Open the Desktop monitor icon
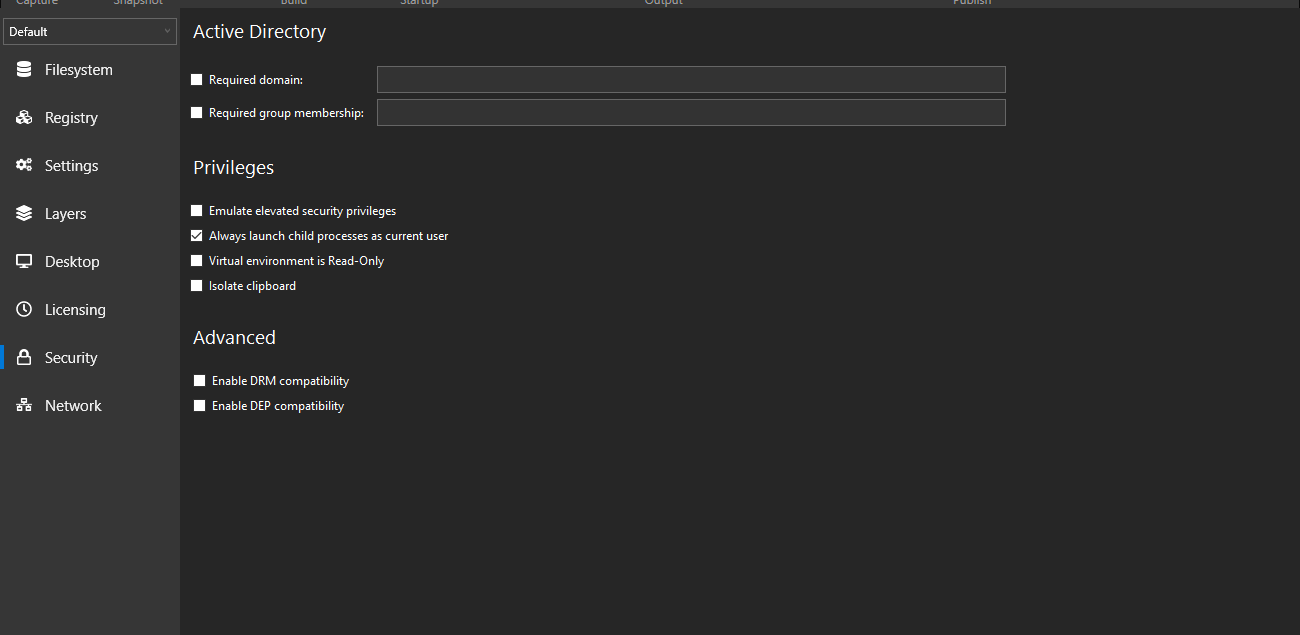The image size is (1300, 635). coord(22,261)
